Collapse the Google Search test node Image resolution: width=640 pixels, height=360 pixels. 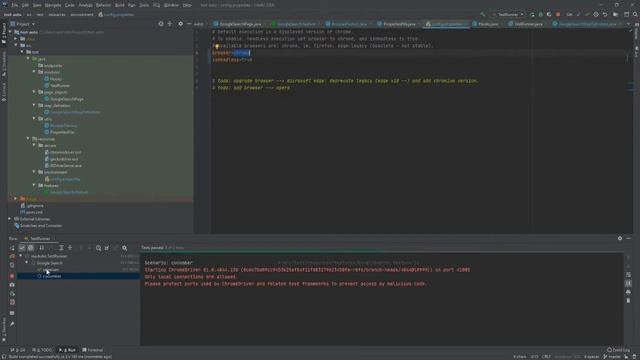click(x=27, y=263)
